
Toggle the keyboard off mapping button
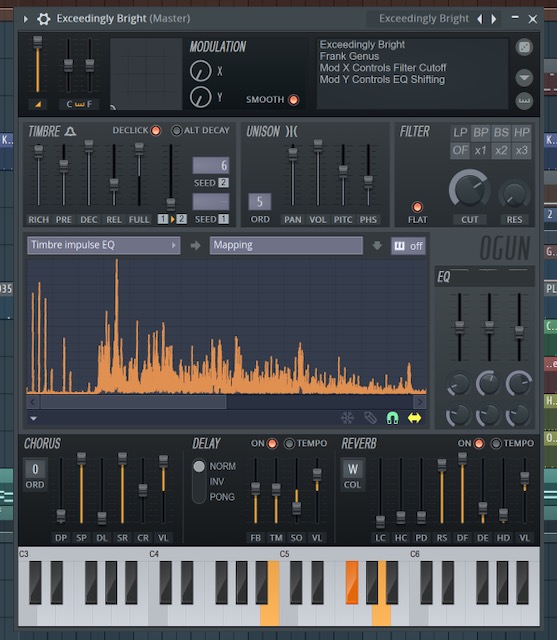click(x=408, y=246)
